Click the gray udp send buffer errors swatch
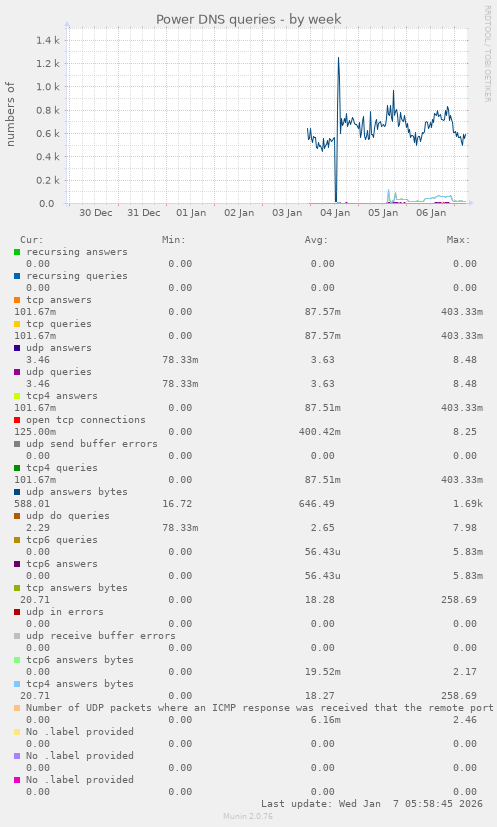This screenshot has width=497, height=827. pyautogui.click(x=17, y=444)
